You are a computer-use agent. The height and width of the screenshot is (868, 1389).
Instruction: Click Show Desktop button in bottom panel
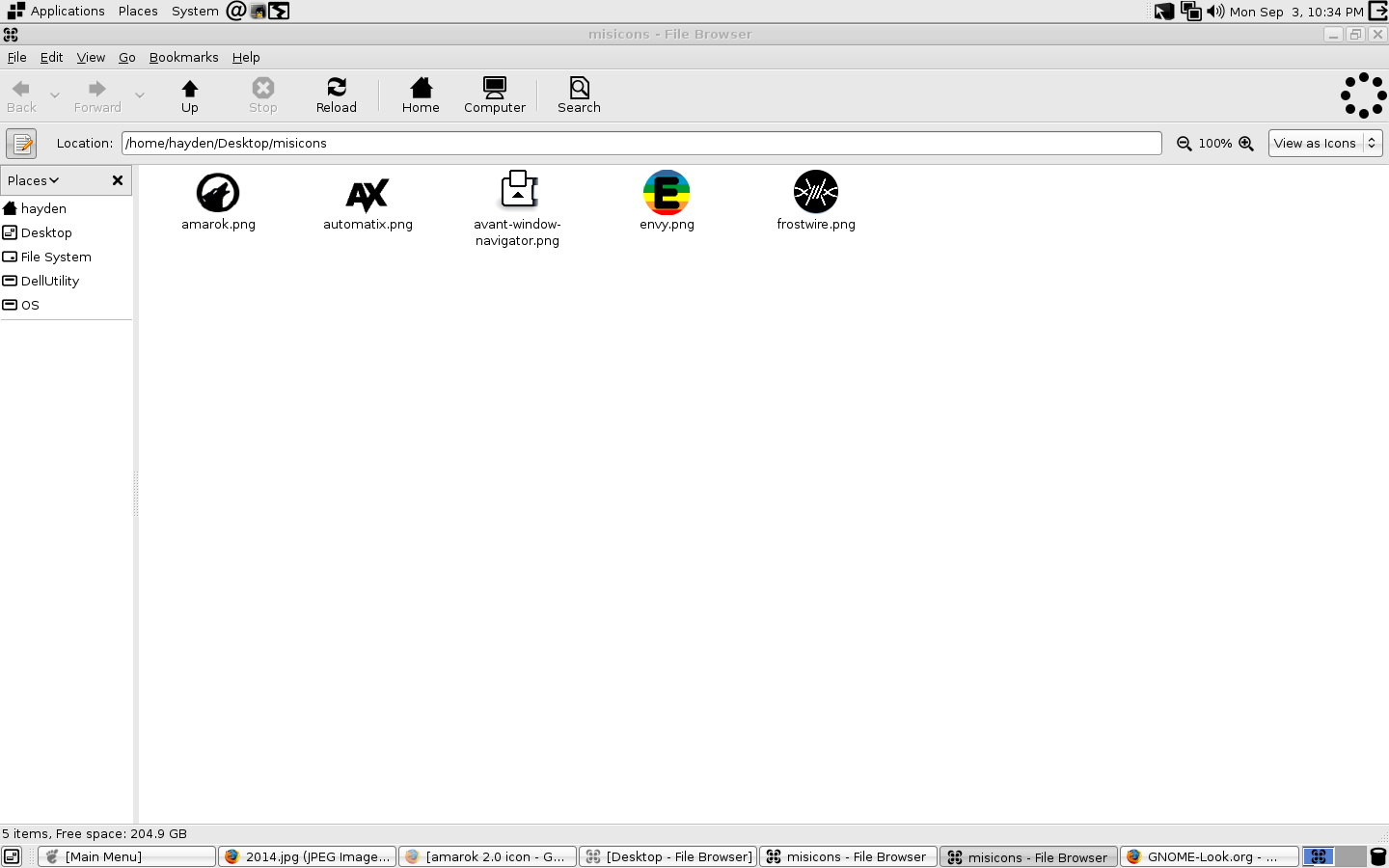12,856
